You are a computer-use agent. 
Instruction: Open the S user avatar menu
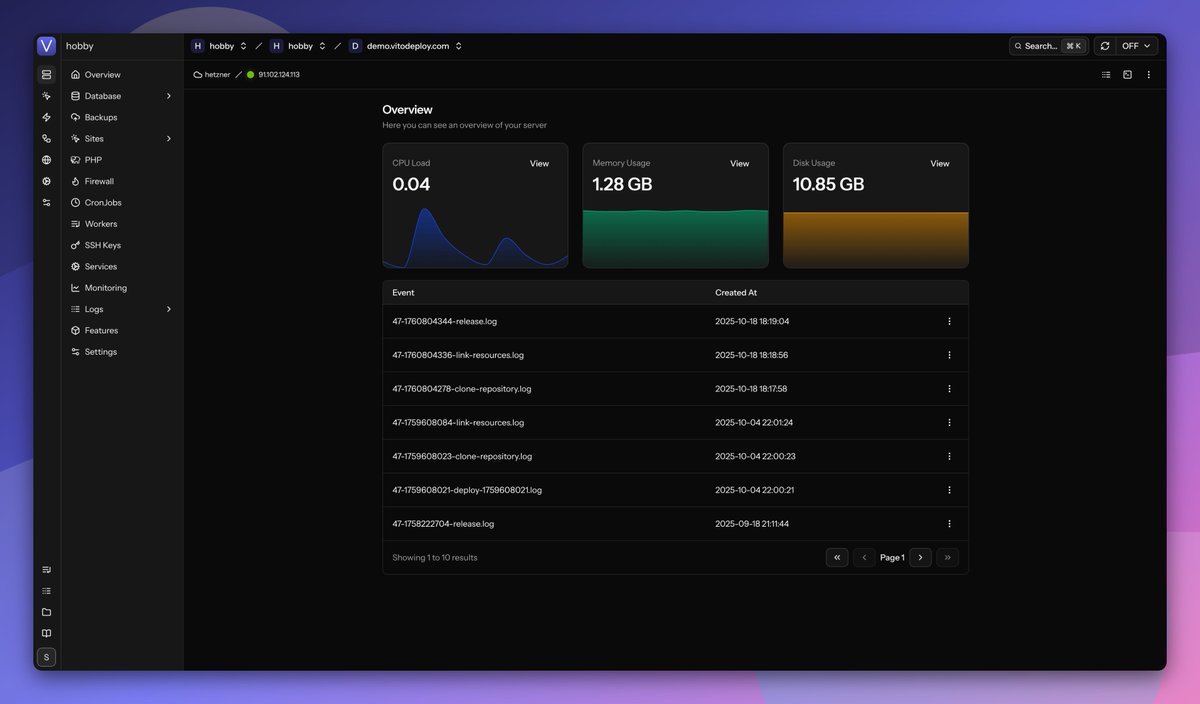[x=46, y=657]
